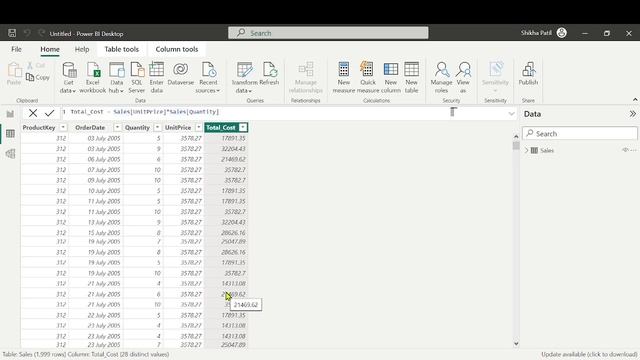Viewport: 640px width, 360px height.
Task: Switch to Column tools tab
Action: pos(177,49)
